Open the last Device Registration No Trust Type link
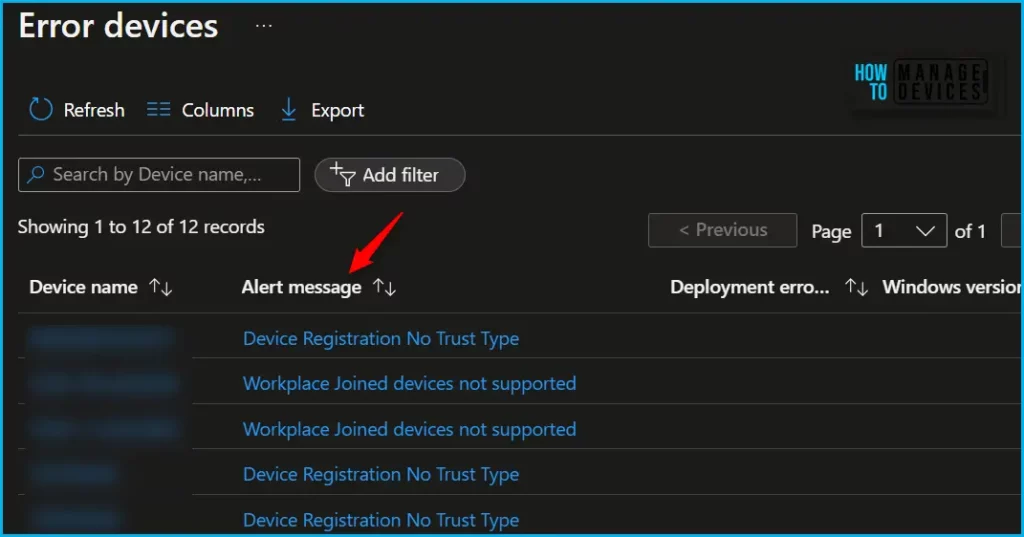Screen dimensions: 1024x537 (x=381, y=520)
